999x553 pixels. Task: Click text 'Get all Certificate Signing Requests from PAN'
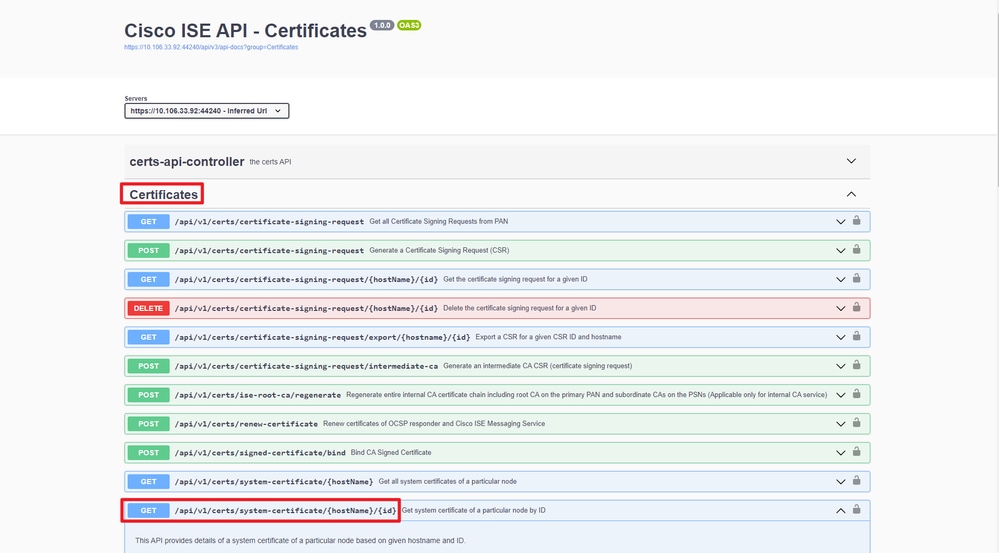(x=439, y=222)
